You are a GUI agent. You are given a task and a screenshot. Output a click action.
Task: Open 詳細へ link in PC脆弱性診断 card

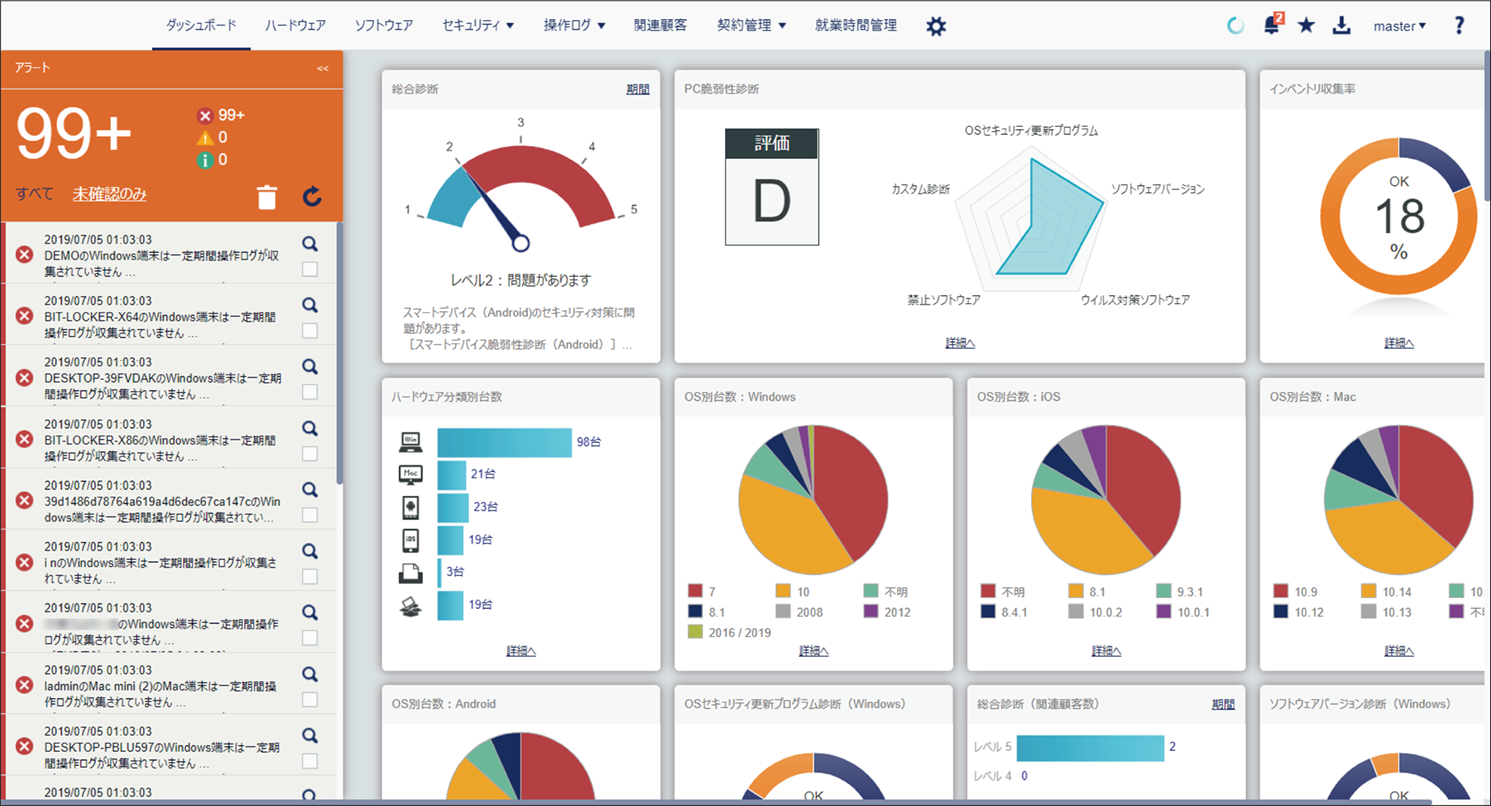pyautogui.click(x=960, y=343)
